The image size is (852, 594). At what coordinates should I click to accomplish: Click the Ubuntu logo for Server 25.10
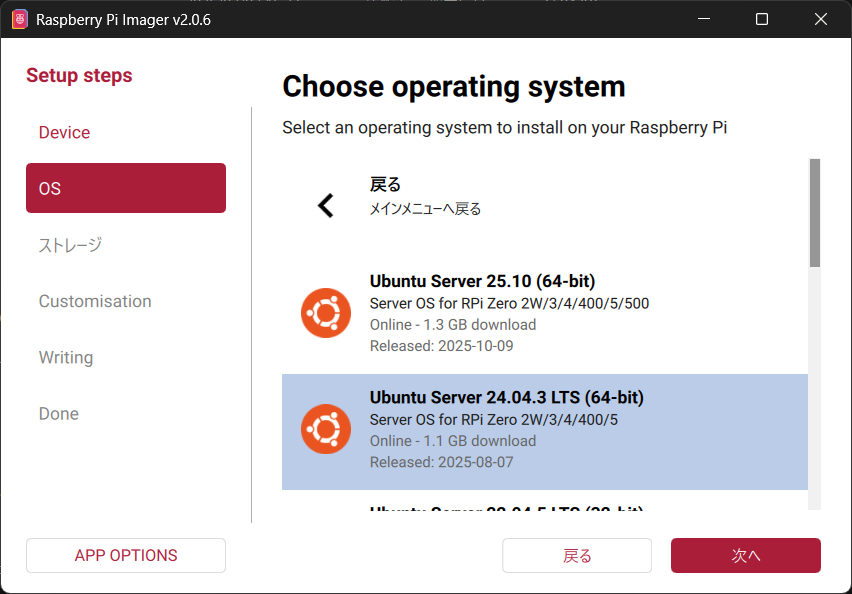[x=325, y=313]
